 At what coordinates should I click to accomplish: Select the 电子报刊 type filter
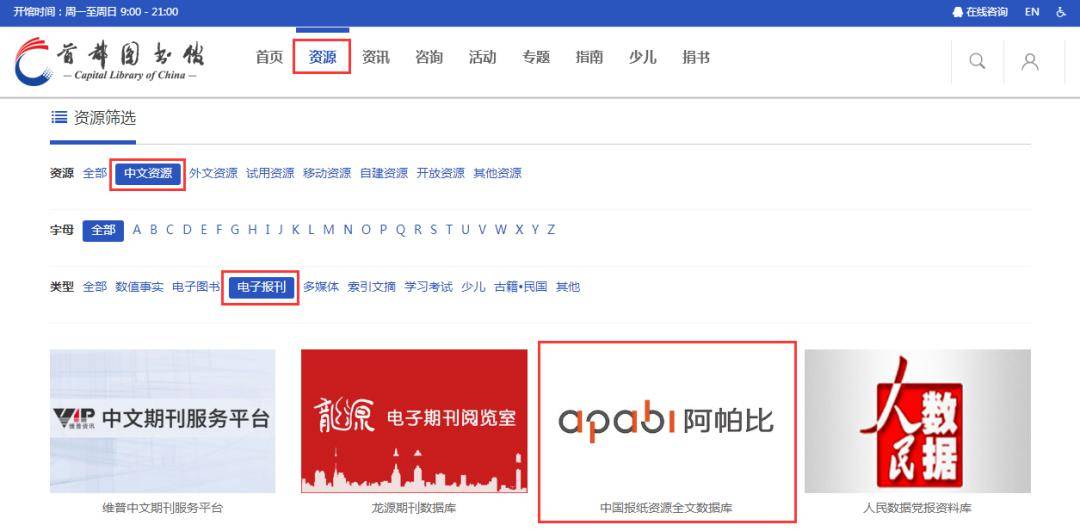pyautogui.click(x=261, y=287)
